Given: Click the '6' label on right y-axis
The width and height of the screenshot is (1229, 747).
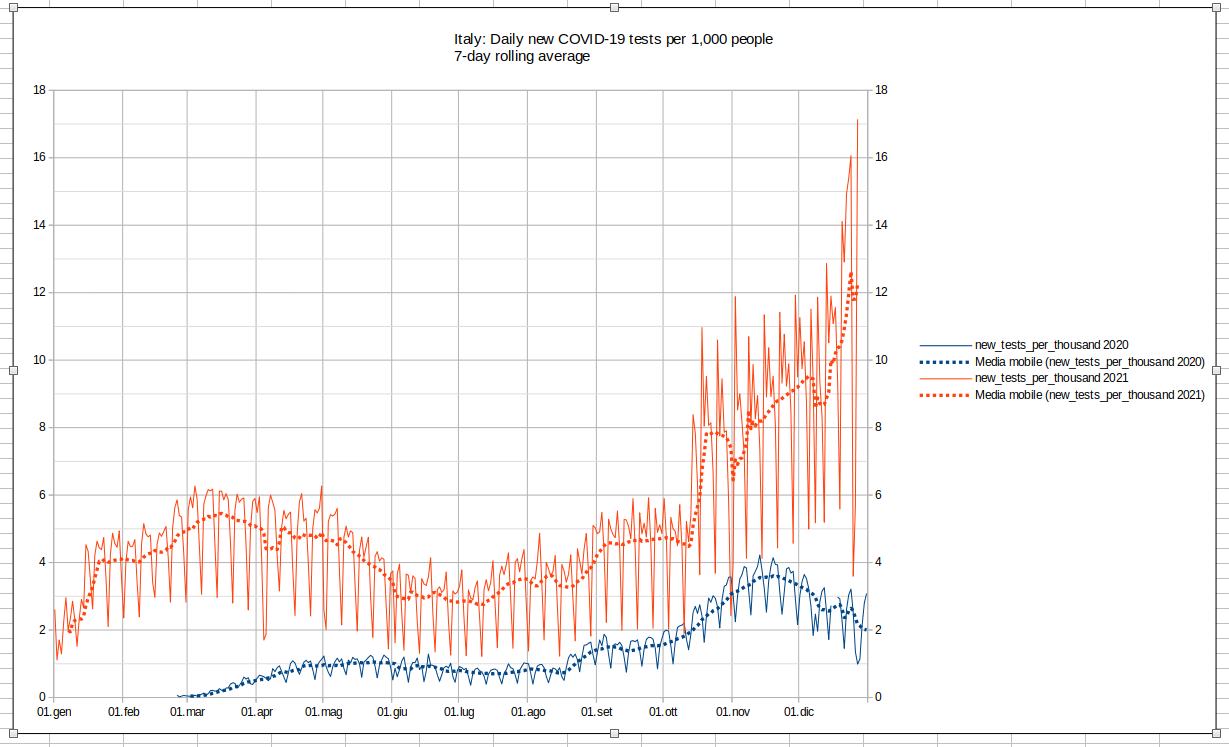Looking at the screenshot, I should click(878, 495).
